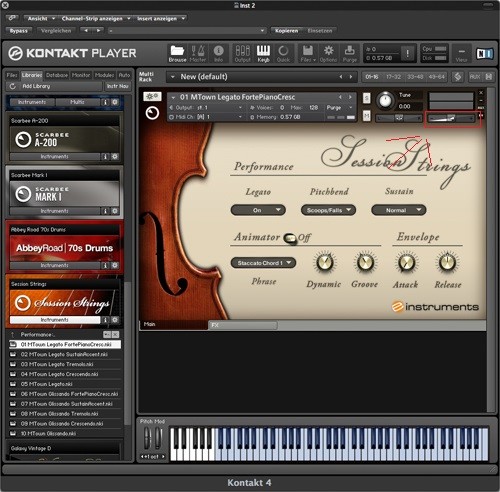Solo the instrument with S button
Screen dimensions: 500x492
366,98
